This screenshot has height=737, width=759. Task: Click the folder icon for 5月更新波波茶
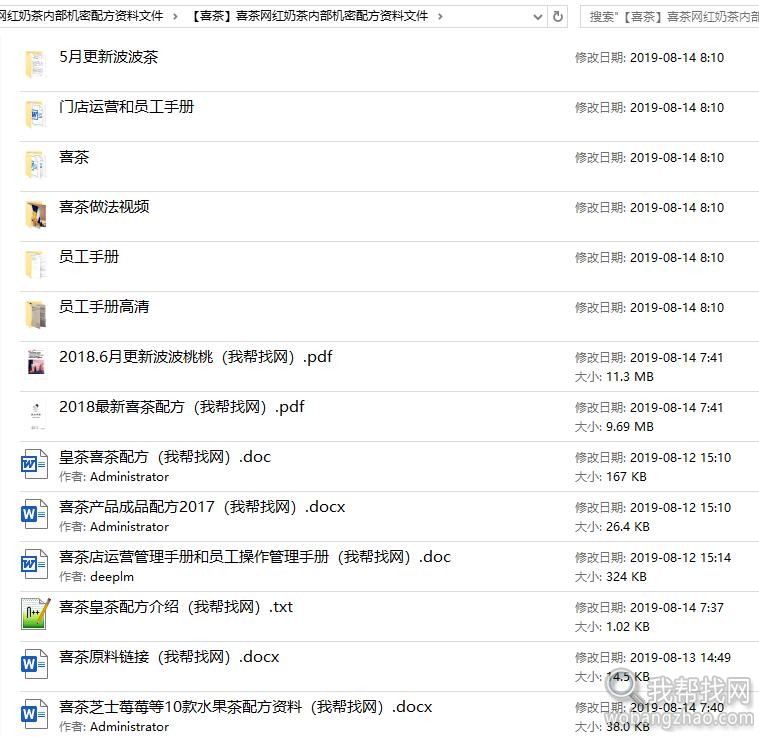coord(35,64)
